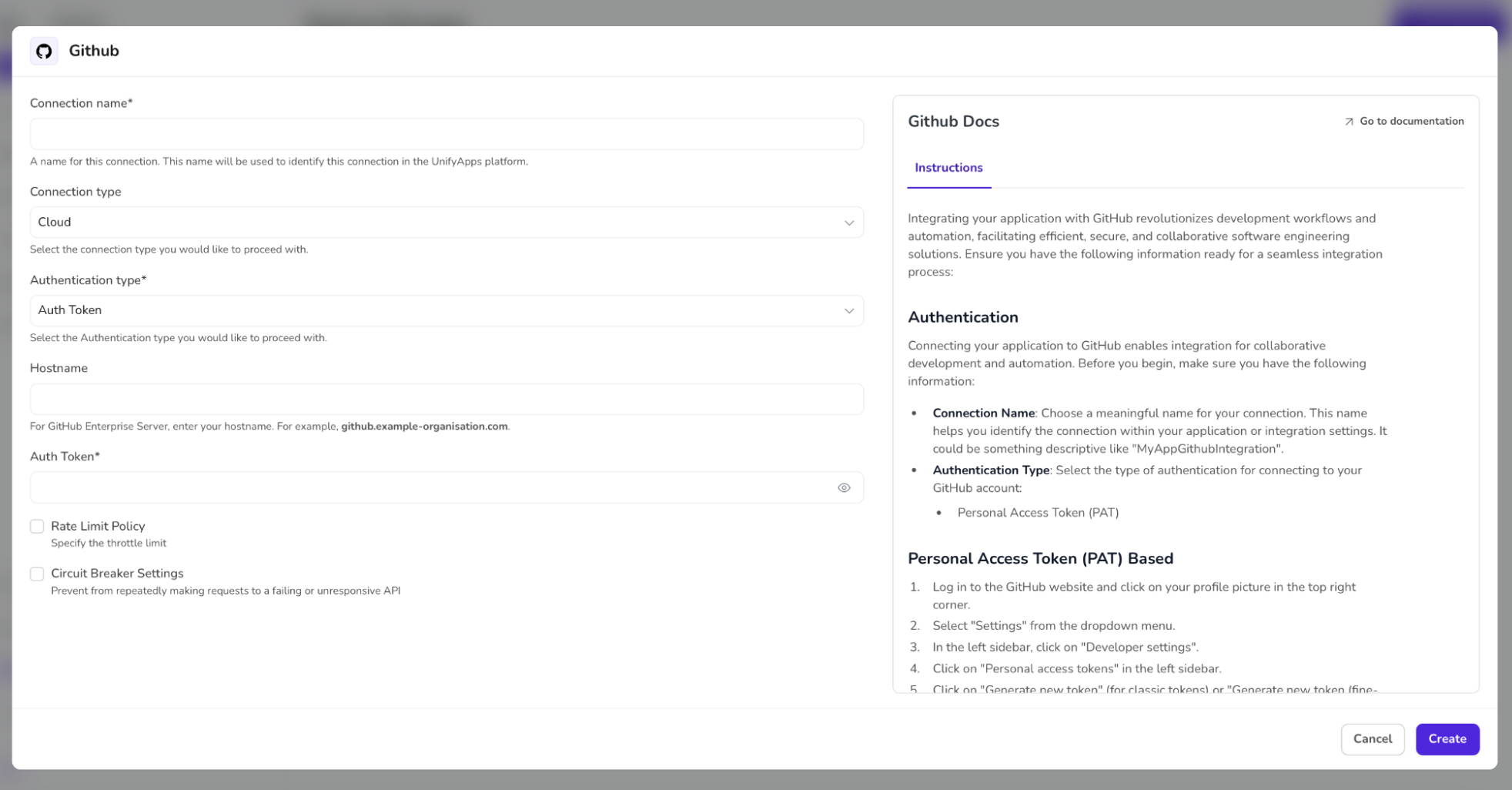Viewport: 1512px width, 790px height.
Task: Enable the Rate Limit Policy checkbox
Action: pyautogui.click(x=37, y=527)
